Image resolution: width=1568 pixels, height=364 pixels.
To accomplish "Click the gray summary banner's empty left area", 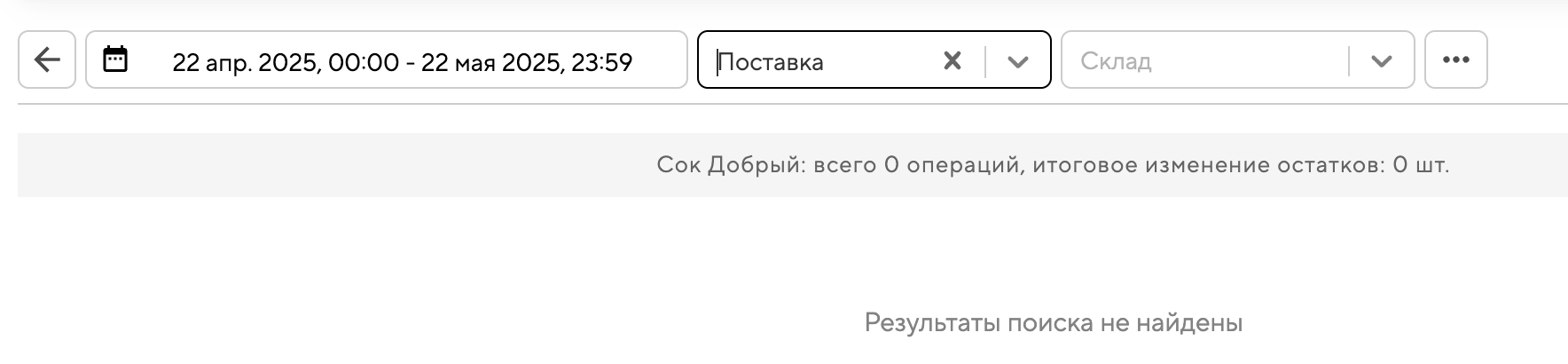I will pos(266,165).
